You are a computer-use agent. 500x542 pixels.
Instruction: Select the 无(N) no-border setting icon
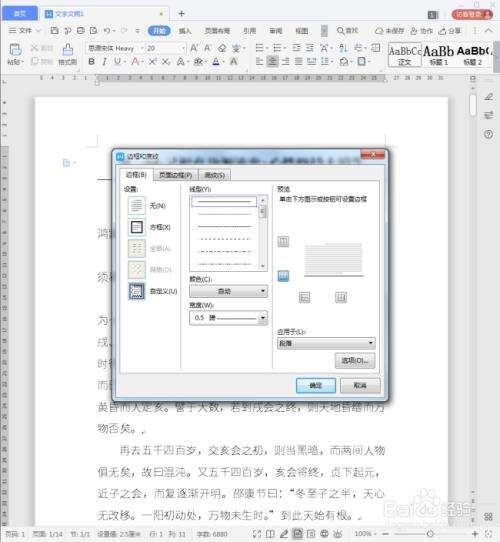pyautogui.click(x=137, y=205)
